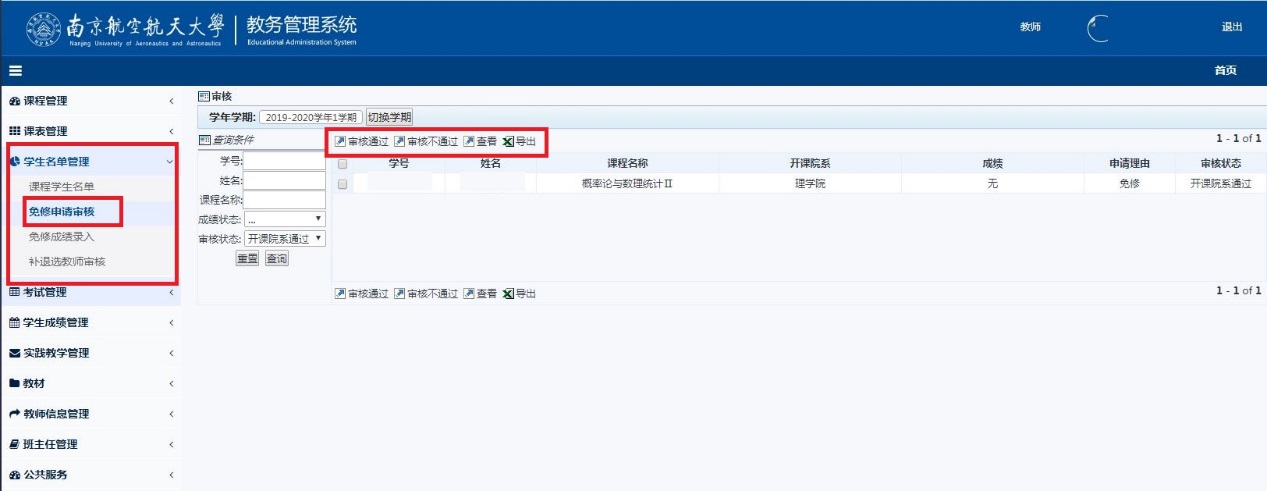The image size is (1267, 491).
Task: Open the 审核状态 dropdown filter
Action: tap(286, 238)
